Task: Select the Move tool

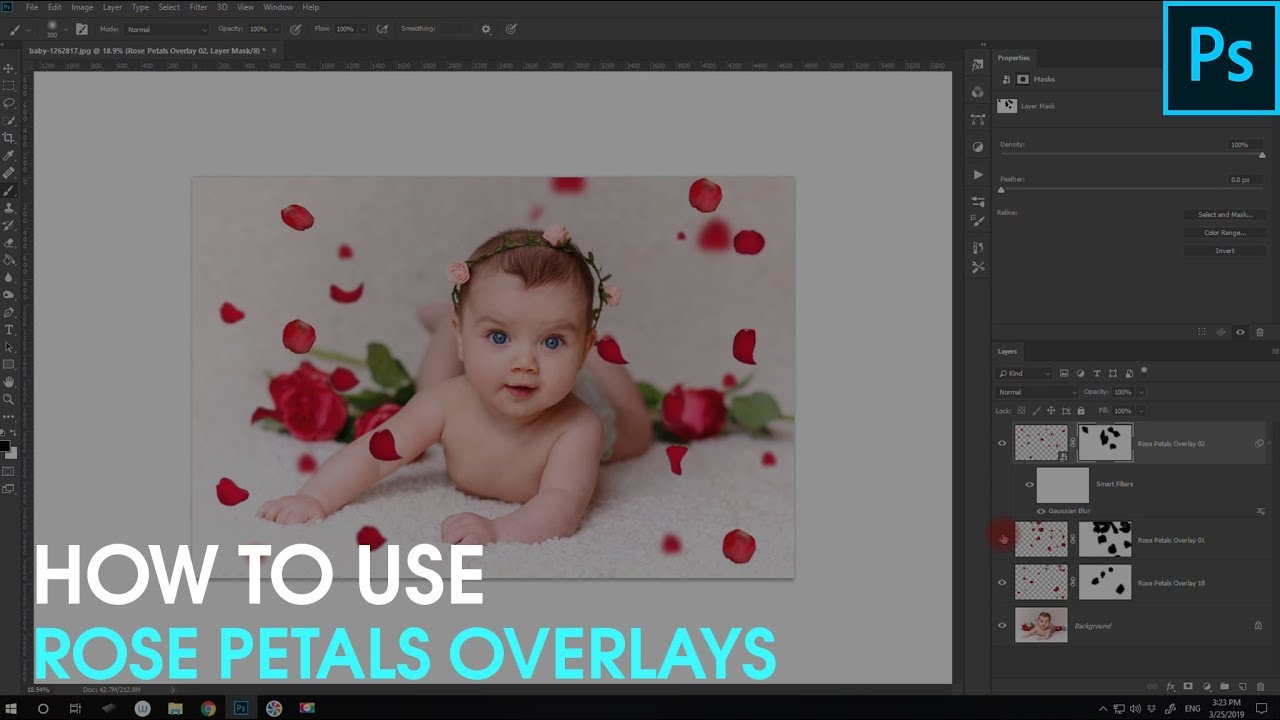Action: pyautogui.click(x=9, y=68)
